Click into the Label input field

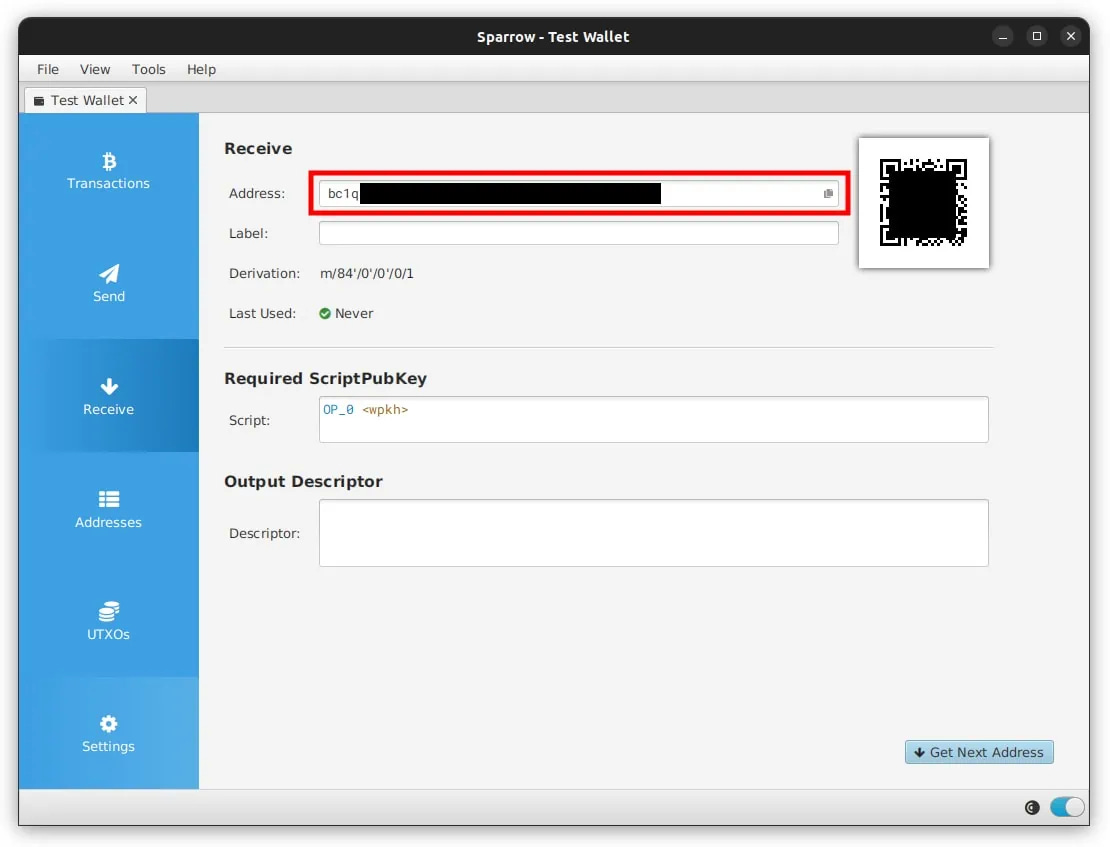[578, 233]
